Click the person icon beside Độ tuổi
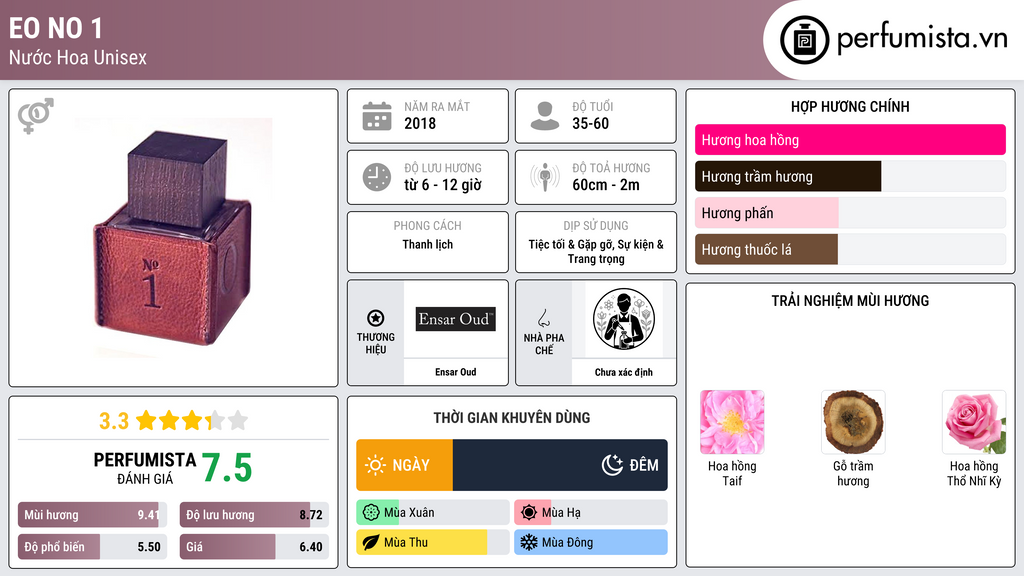The image size is (1024, 576). pos(545,116)
